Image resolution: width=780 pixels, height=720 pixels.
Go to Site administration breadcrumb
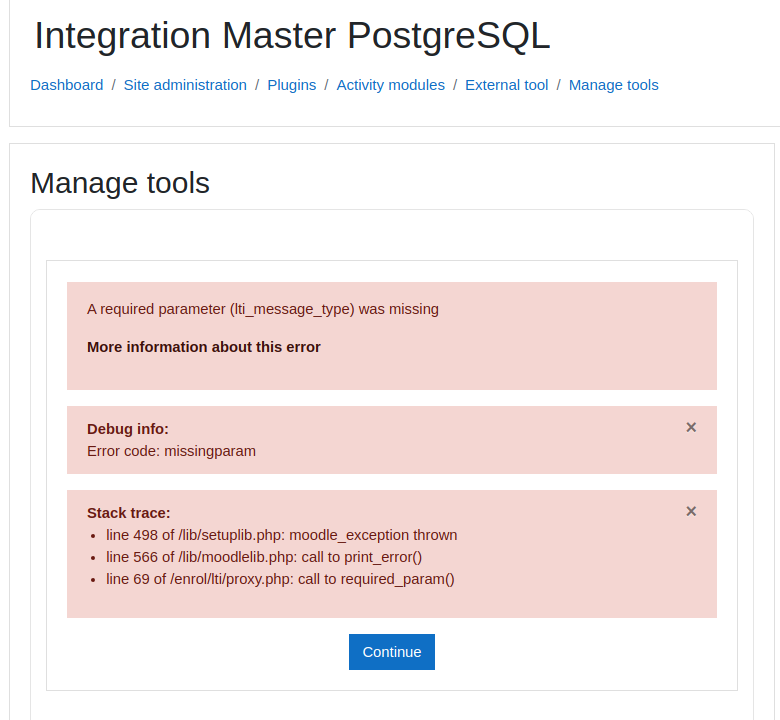tap(185, 85)
